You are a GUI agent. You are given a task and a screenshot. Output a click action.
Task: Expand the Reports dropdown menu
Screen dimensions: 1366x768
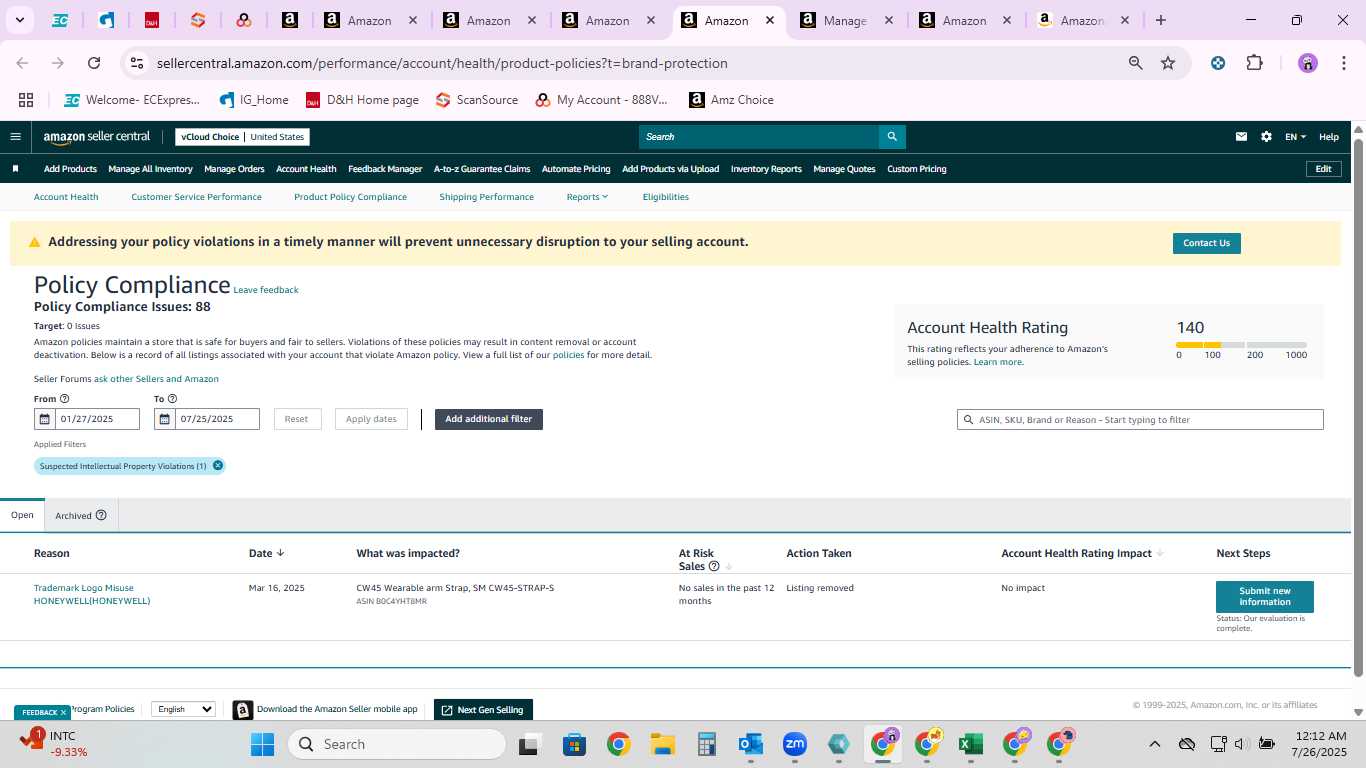click(x=587, y=197)
